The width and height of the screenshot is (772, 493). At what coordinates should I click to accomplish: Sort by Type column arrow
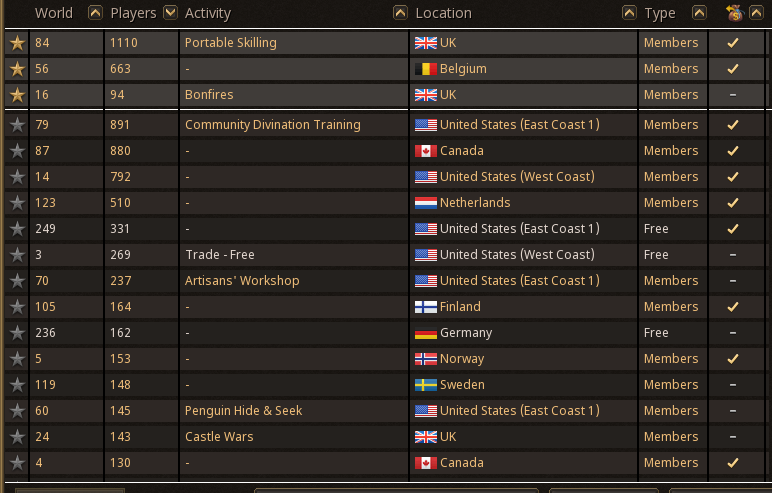pyautogui.click(x=699, y=13)
